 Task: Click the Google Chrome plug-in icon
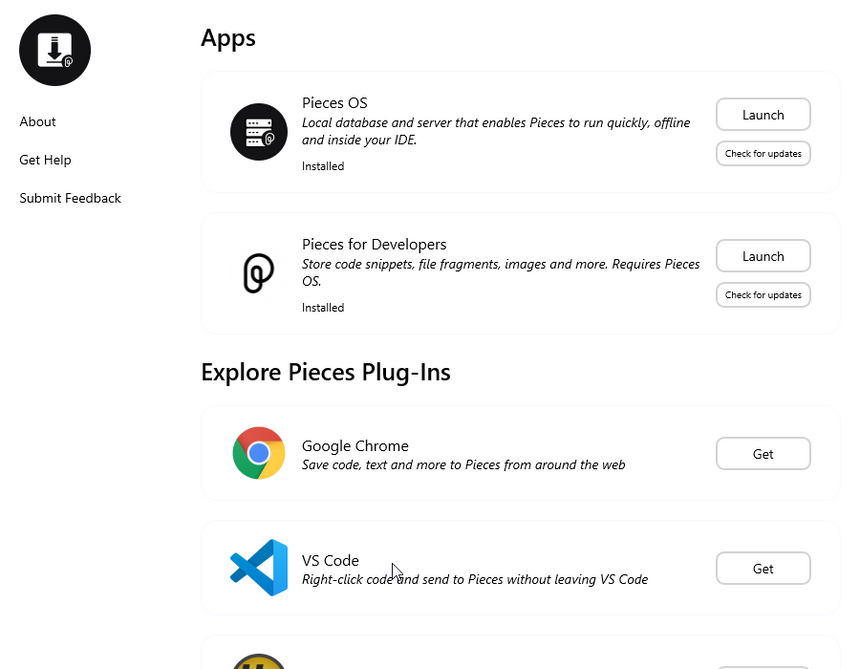tap(259, 453)
